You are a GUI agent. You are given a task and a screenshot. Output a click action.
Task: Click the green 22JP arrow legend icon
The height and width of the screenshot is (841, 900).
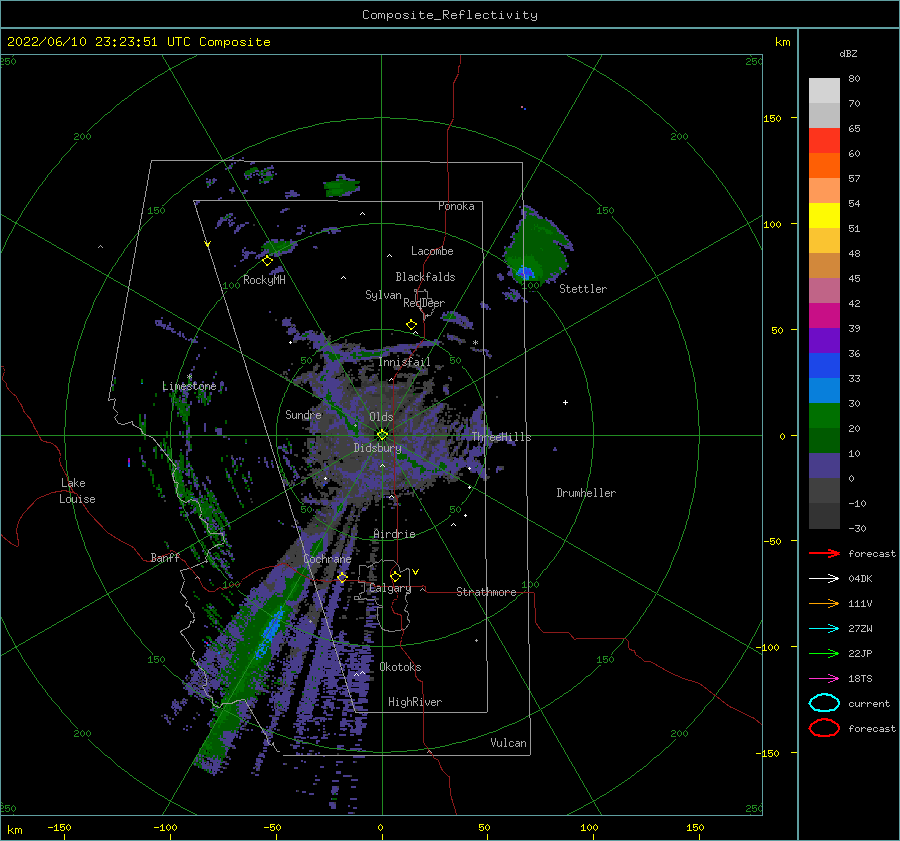click(824, 653)
